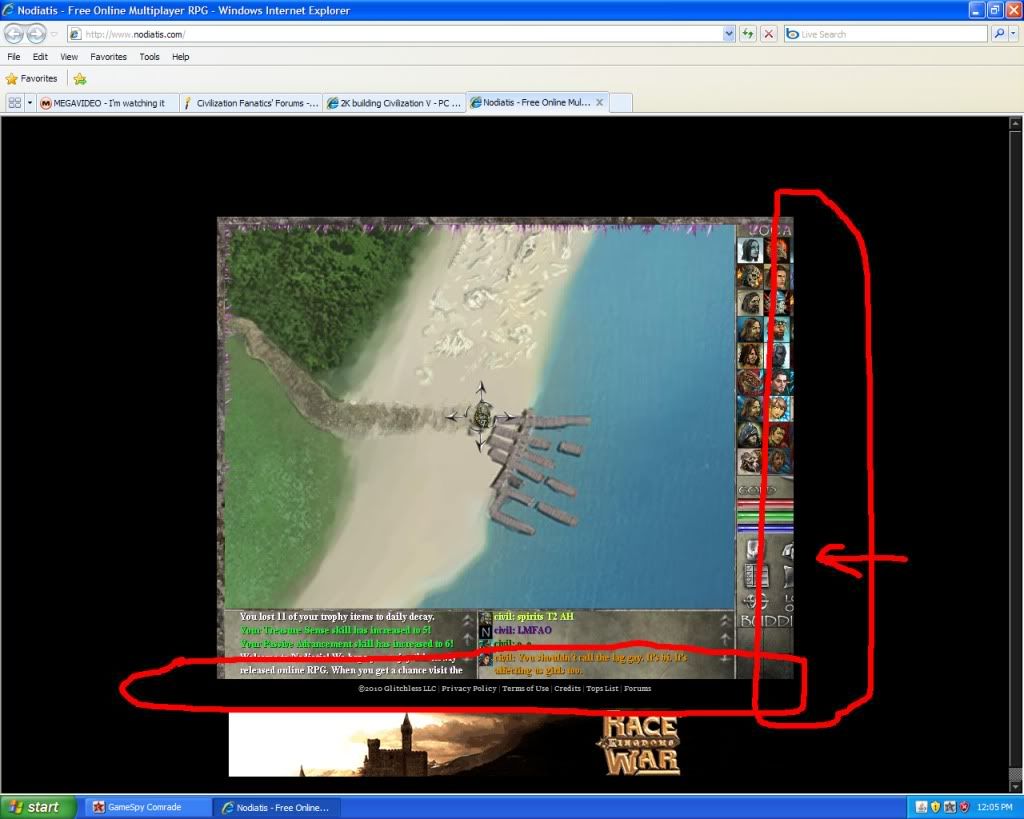This screenshot has height=819, width=1024.
Task: Click the green bar in game sidebar
Action: (x=765, y=517)
